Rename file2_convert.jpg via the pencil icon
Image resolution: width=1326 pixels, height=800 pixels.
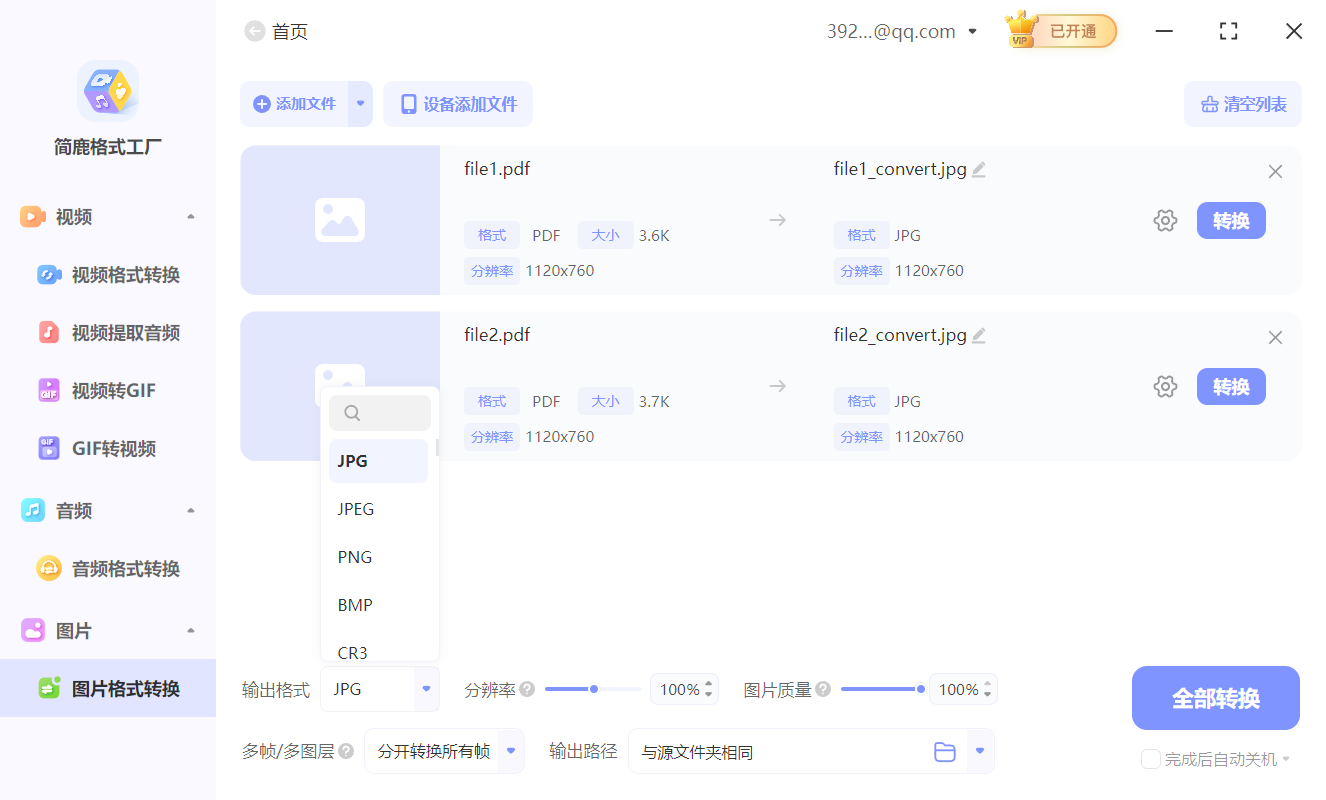coord(979,335)
